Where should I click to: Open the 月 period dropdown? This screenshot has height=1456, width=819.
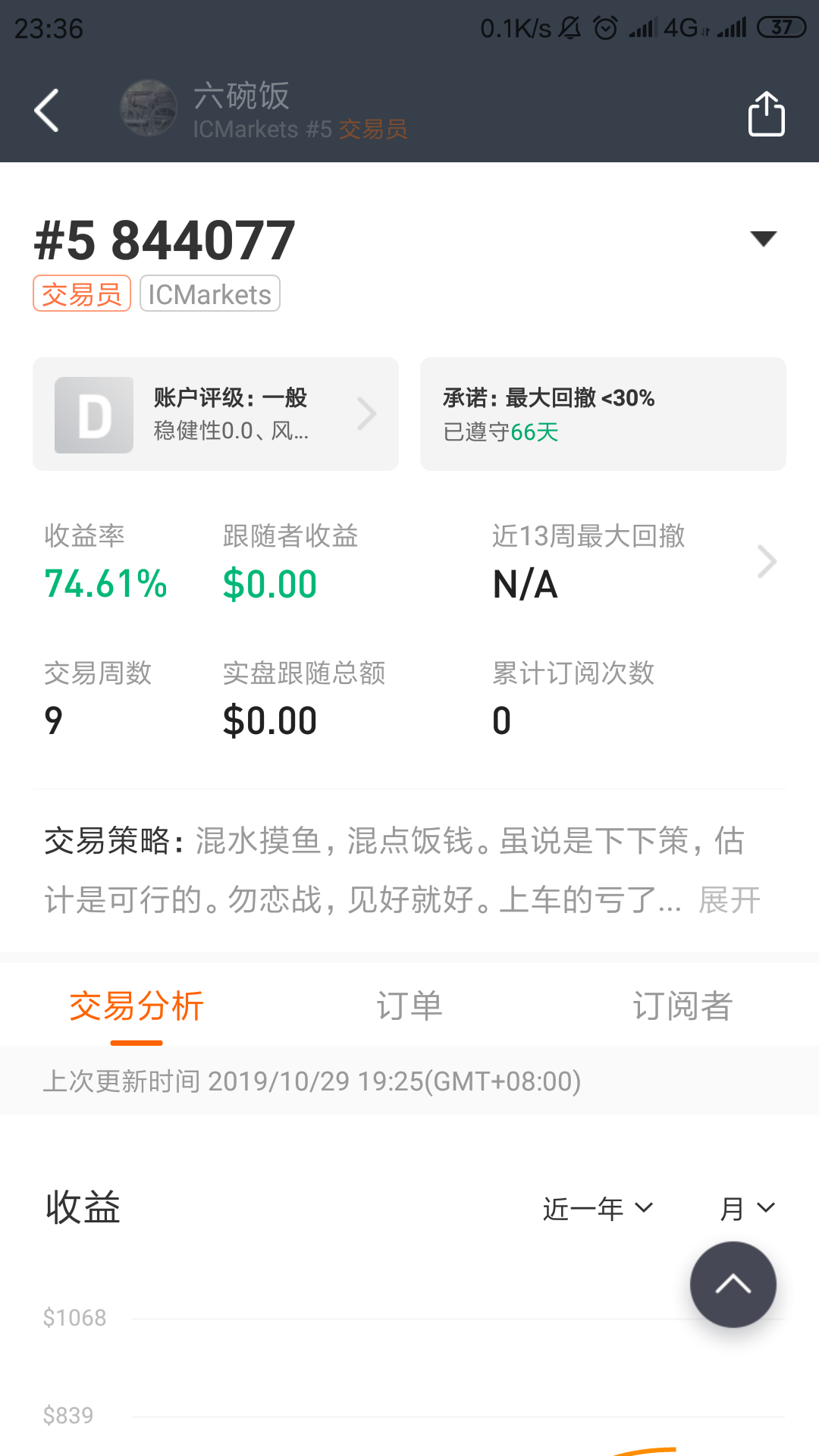(x=747, y=1208)
